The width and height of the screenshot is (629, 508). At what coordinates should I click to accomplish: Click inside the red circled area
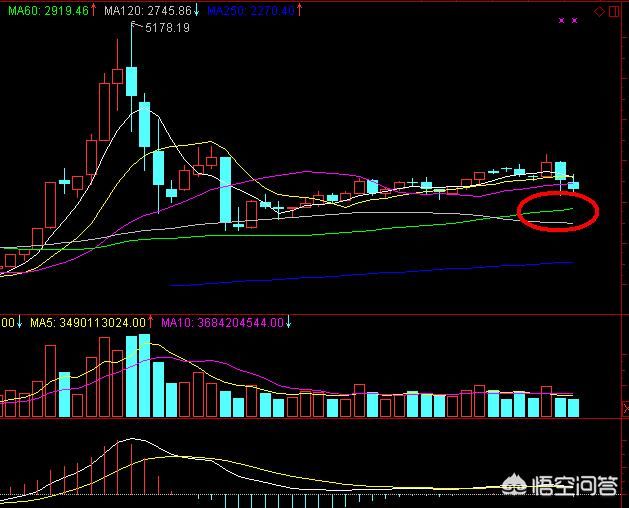[x=559, y=210]
